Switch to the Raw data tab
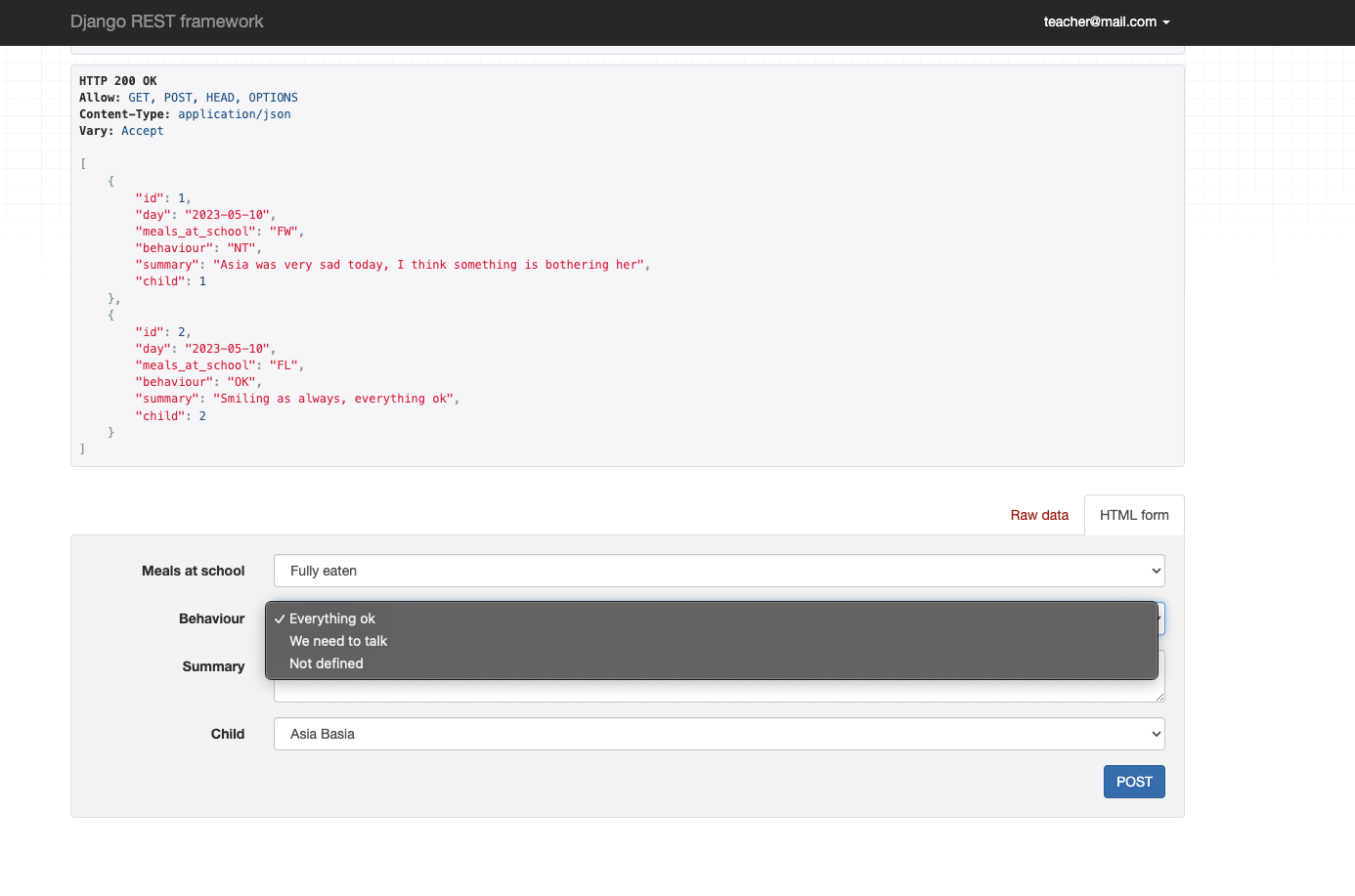The image size is (1355, 896). [1039, 515]
